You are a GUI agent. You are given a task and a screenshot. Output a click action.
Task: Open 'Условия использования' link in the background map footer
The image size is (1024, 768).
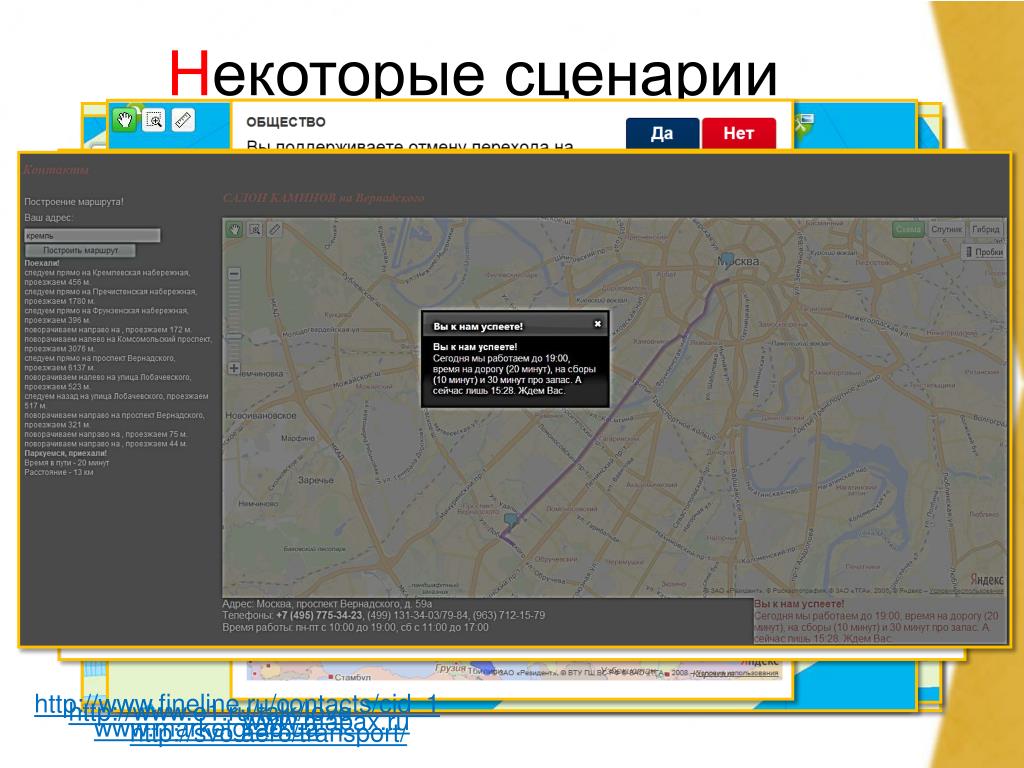pos(735,673)
